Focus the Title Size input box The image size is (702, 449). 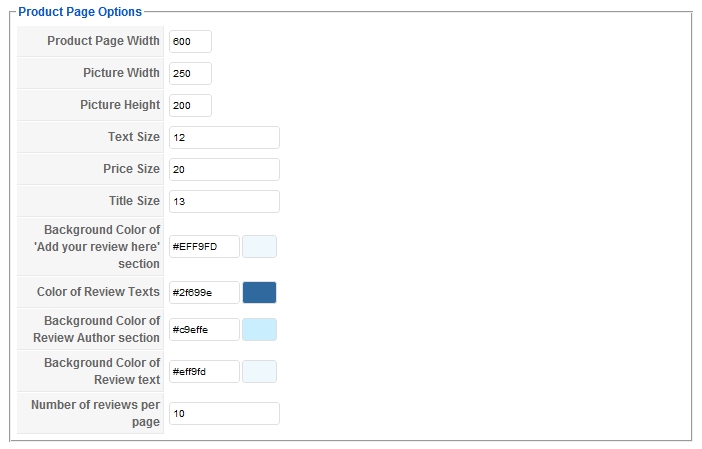point(224,202)
